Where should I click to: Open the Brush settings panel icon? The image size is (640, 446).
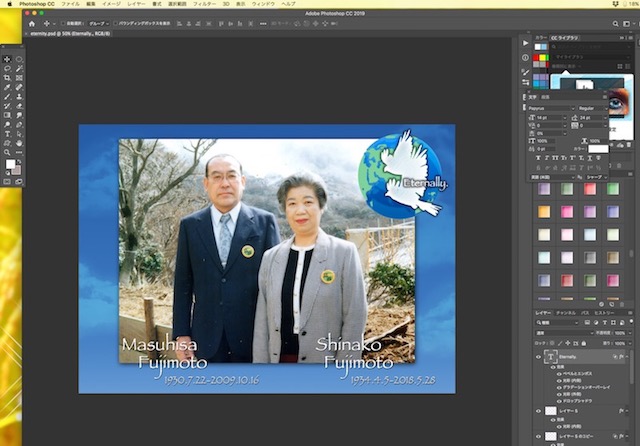point(525,72)
